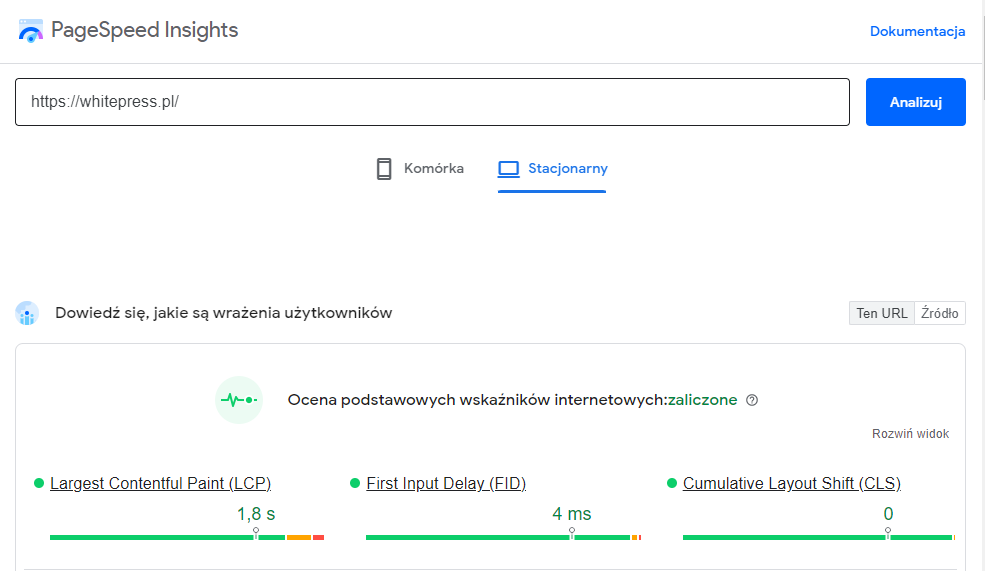The image size is (985, 571).
Task: Open First Input Delay (FID) link
Action: pyautogui.click(x=446, y=484)
